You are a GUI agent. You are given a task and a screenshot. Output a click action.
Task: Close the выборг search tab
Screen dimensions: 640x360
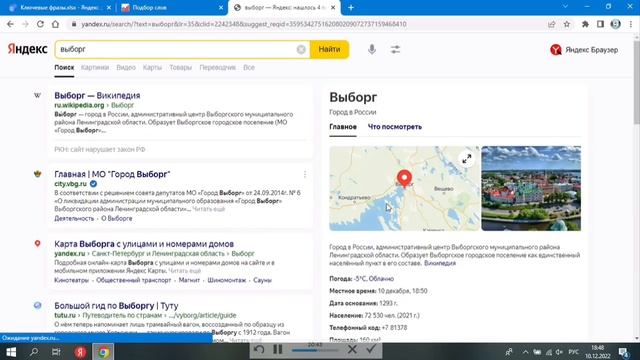pos(333,7)
